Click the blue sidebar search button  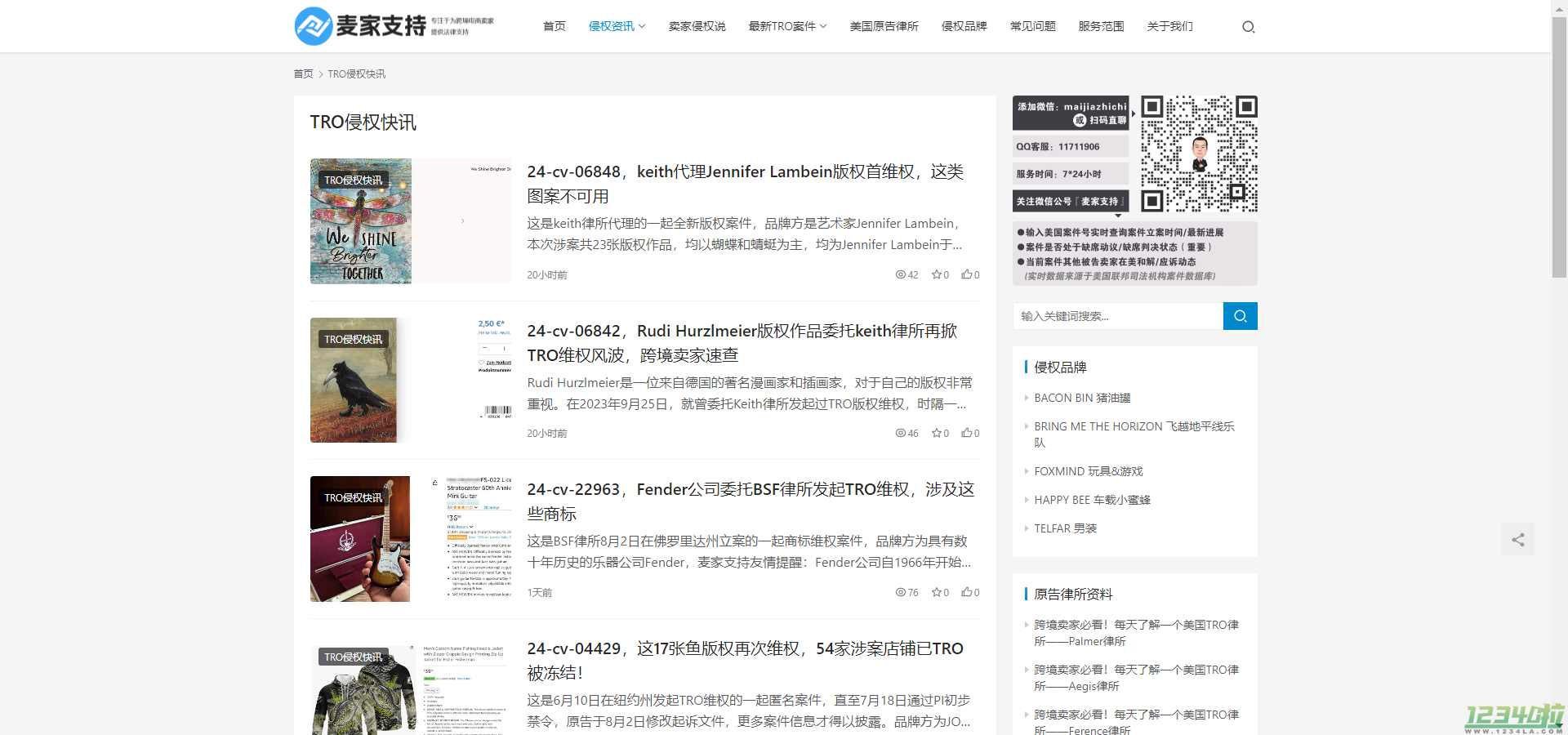tap(1240, 316)
